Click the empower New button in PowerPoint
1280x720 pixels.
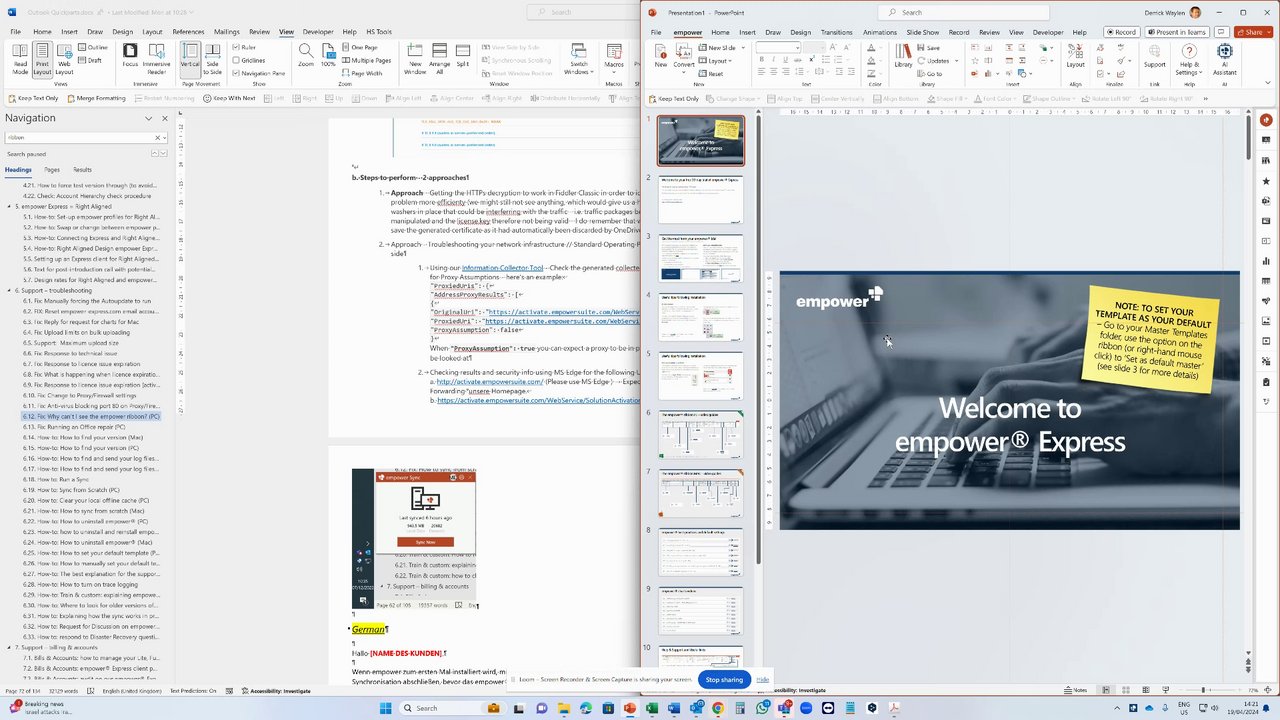[x=661, y=56]
